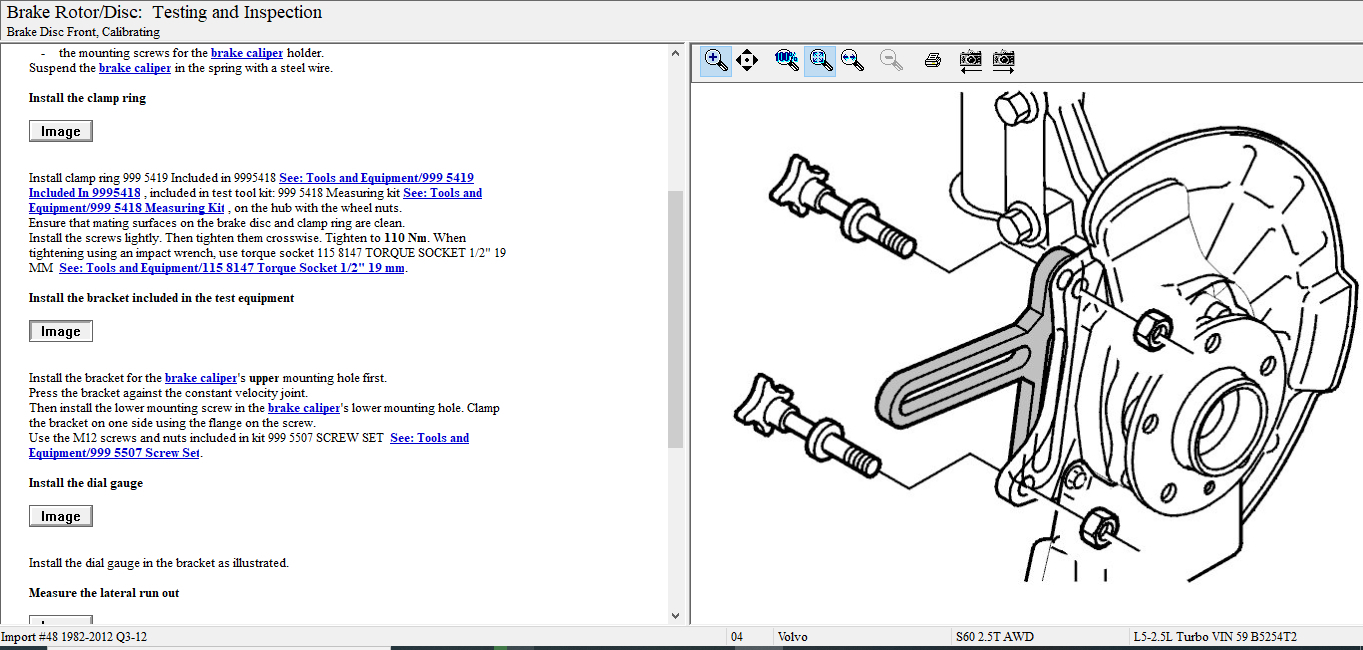1363x650 pixels.
Task: Click the text pane vertical scrollbar thumb
Action: [675, 320]
